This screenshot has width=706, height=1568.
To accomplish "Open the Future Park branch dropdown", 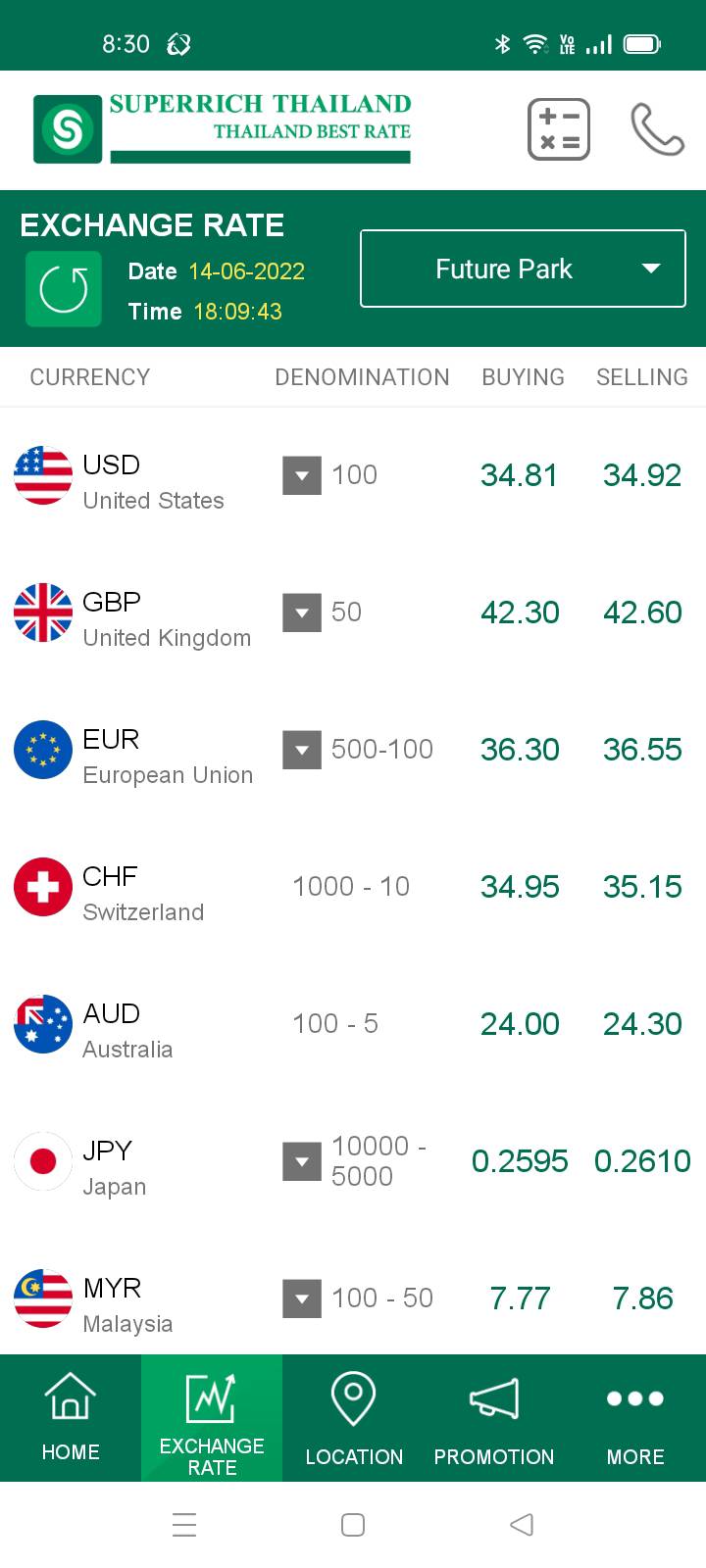I will coord(524,269).
